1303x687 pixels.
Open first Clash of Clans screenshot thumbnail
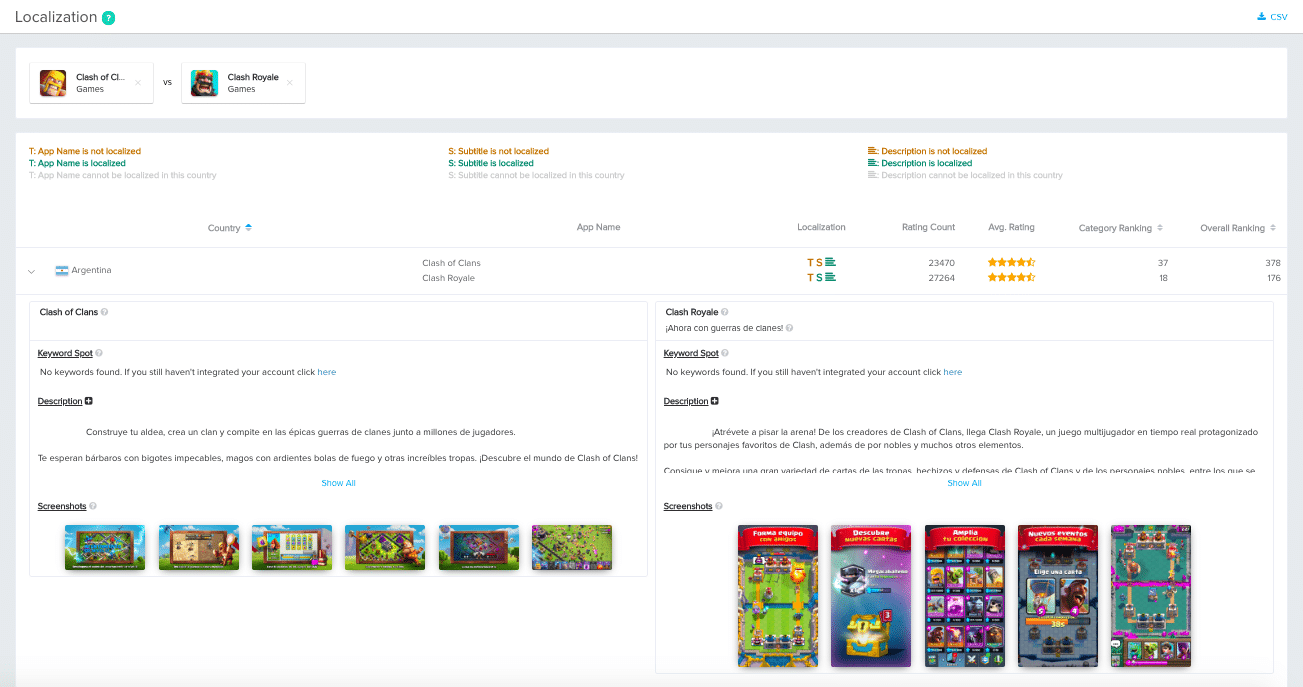tap(105, 548)
